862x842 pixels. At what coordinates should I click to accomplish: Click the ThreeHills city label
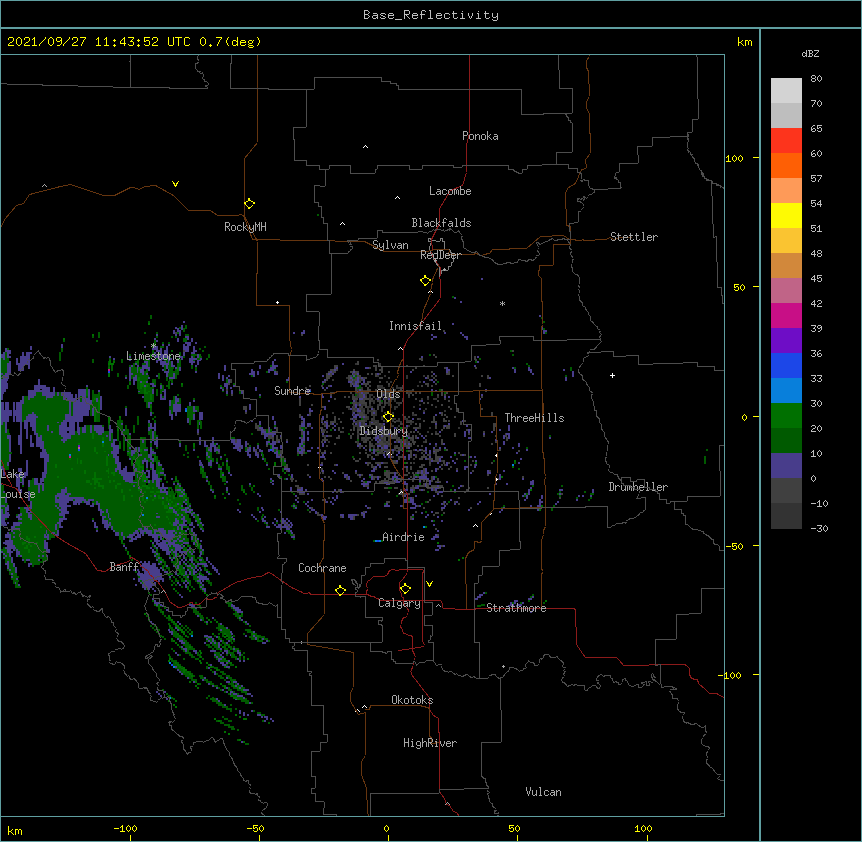[534, 418]
